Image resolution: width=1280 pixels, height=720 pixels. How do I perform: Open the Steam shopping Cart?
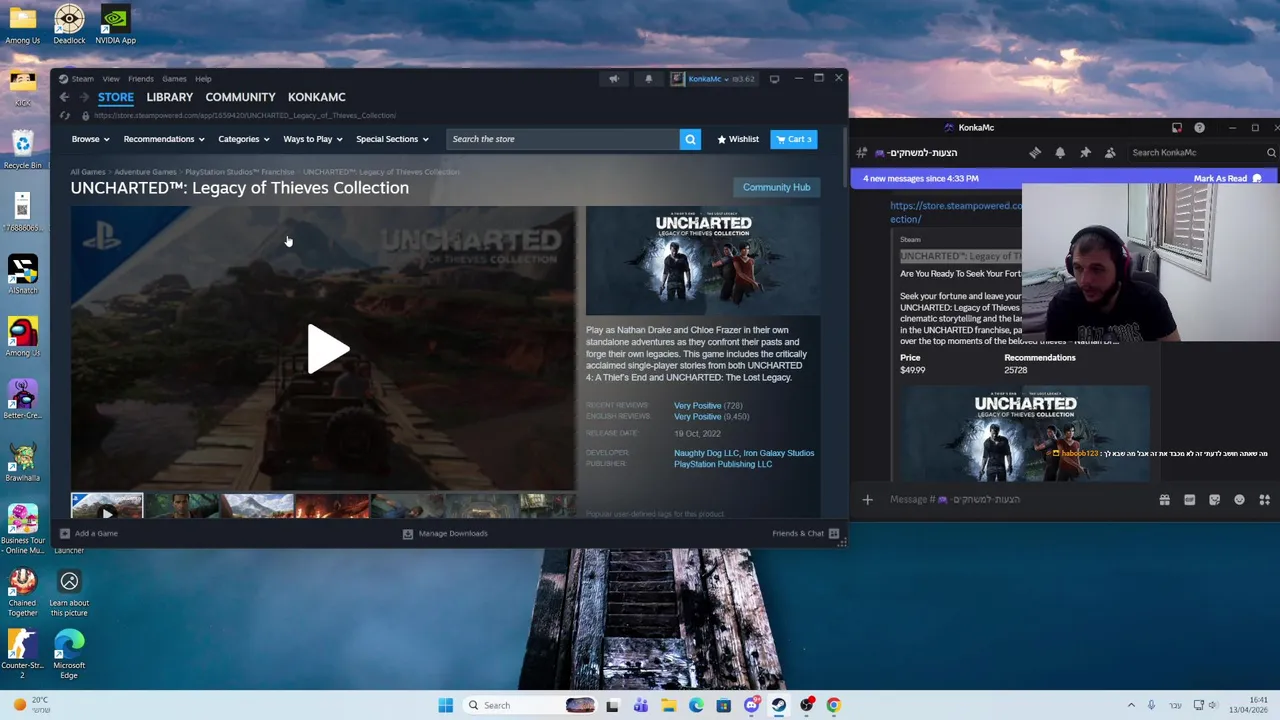tap(794, 139)
